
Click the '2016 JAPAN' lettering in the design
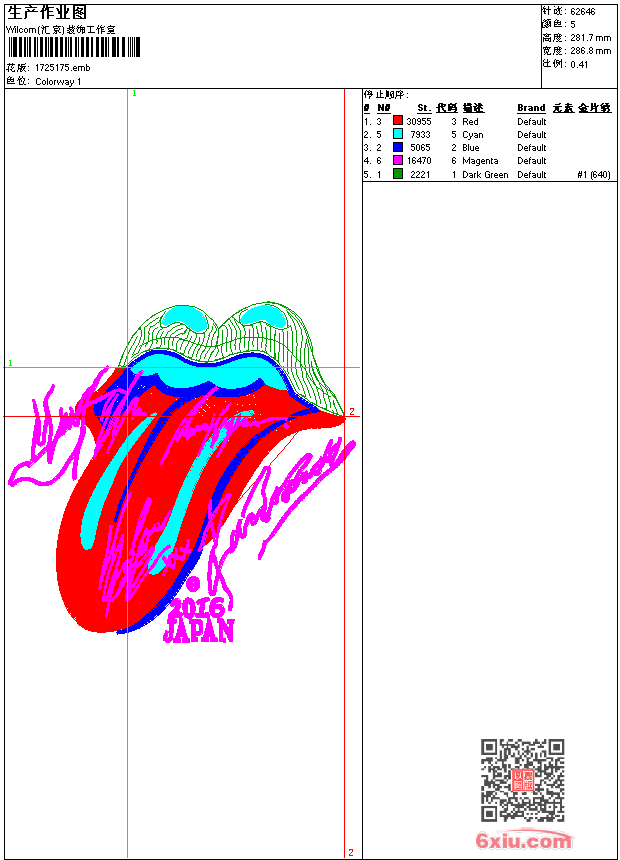click(199, 620)
